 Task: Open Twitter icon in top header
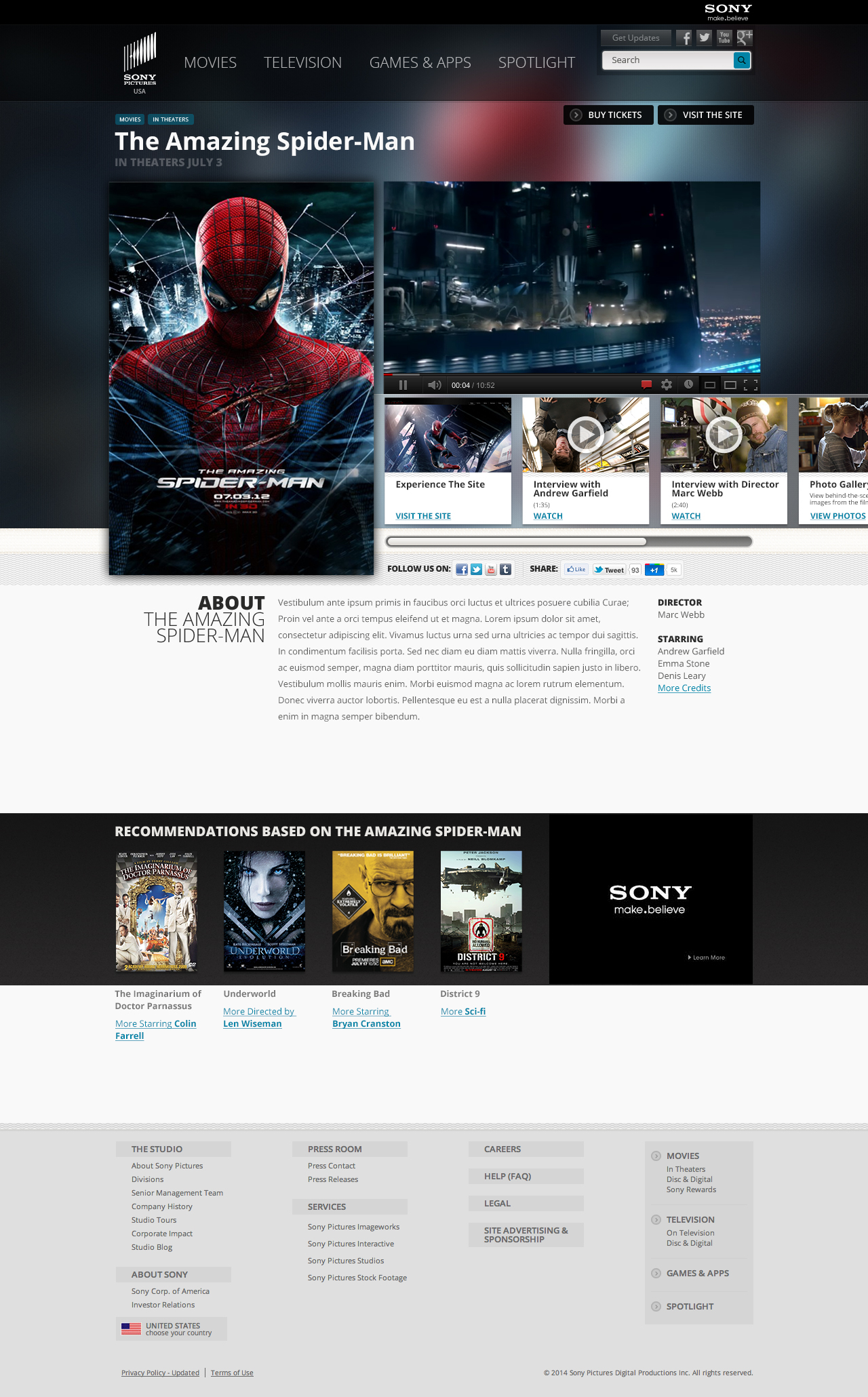click(705, 38)
